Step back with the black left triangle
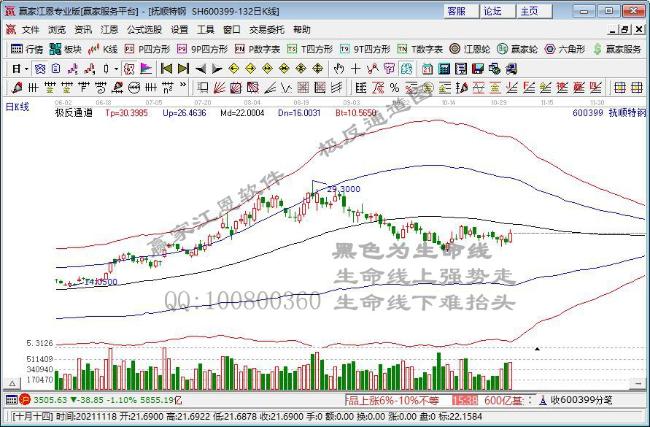The height and width of the screenshot is (427, 650). coord(201,68)
